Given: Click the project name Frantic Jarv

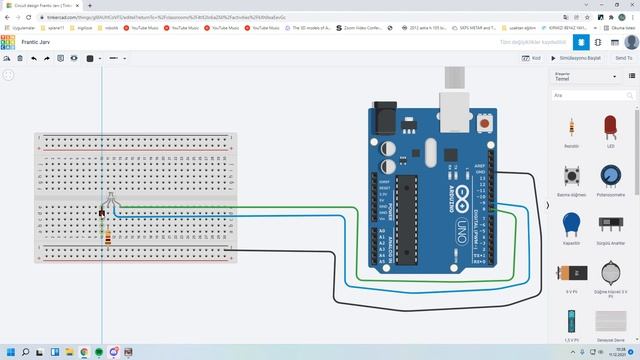Looking at the screenshot, I should (x=36, y=42).
